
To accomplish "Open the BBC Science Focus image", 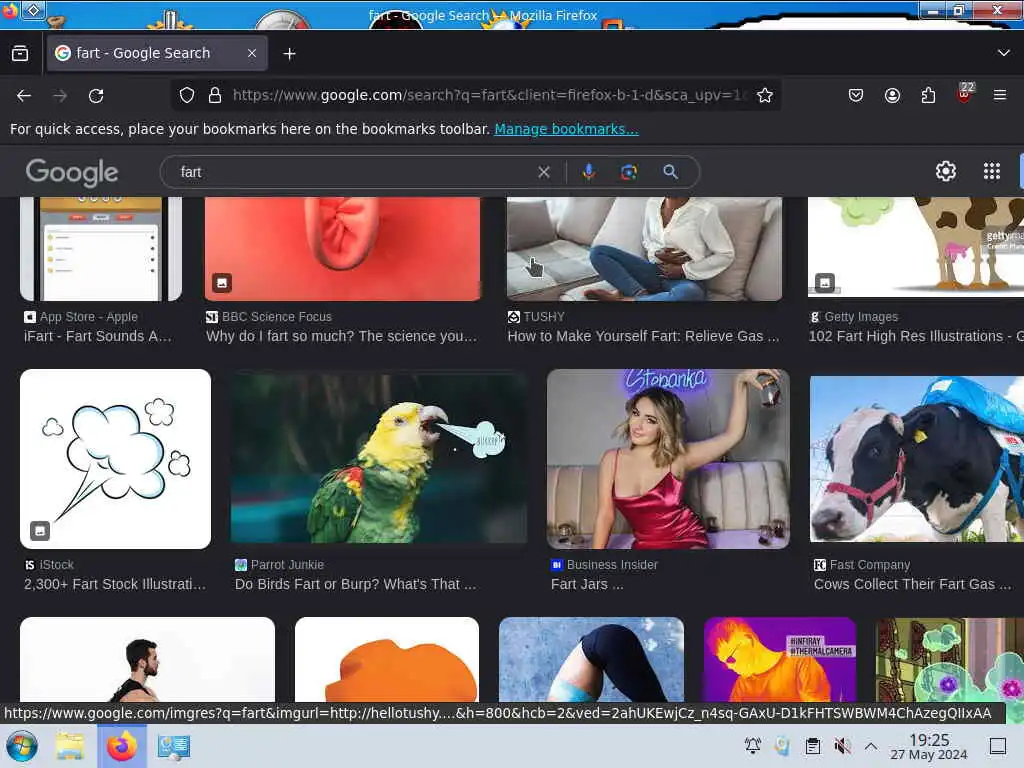I will click(x=342, y=249).
